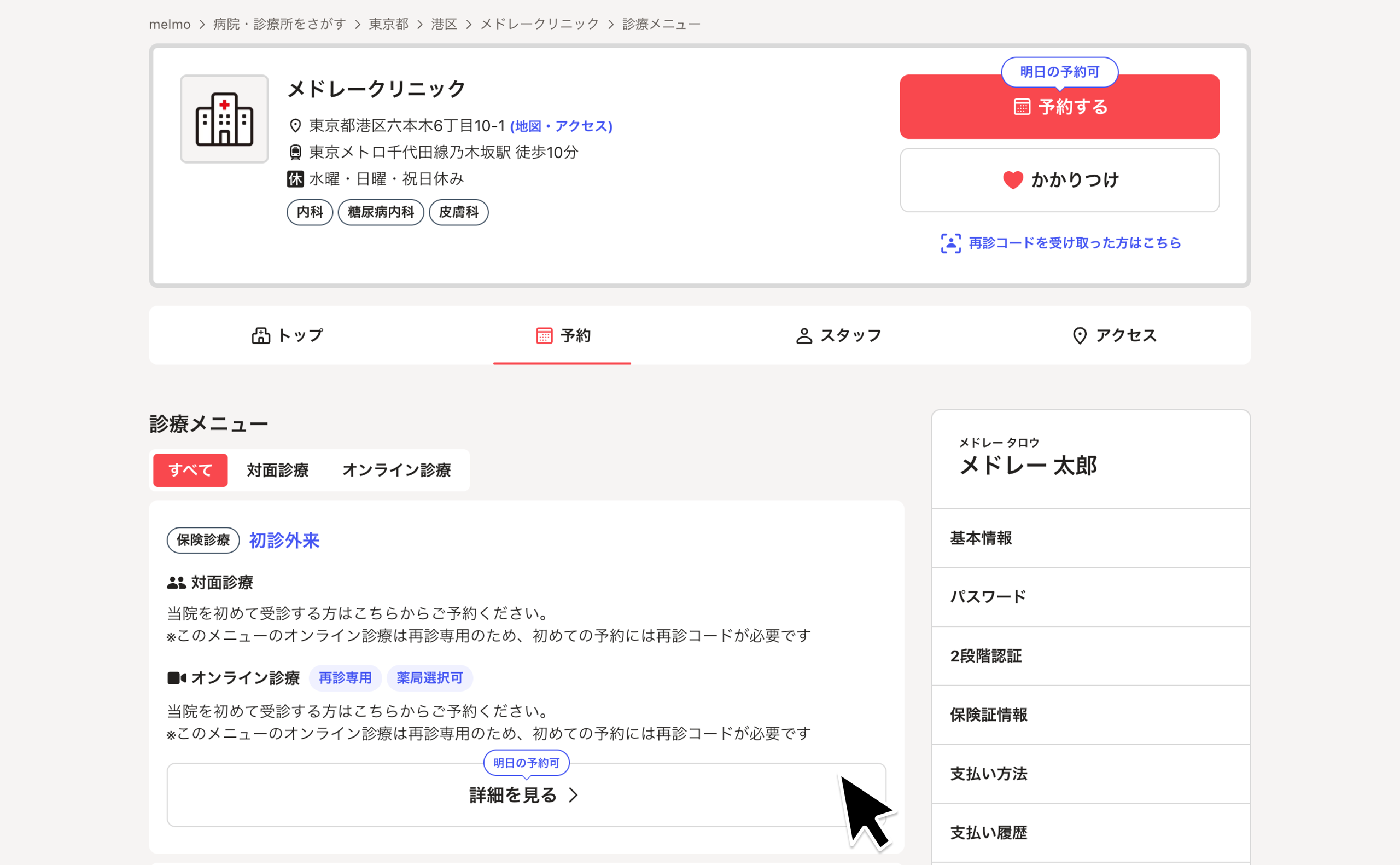
Task: Click the people icon beside 対面診療
Action: (x=176, y=582)
